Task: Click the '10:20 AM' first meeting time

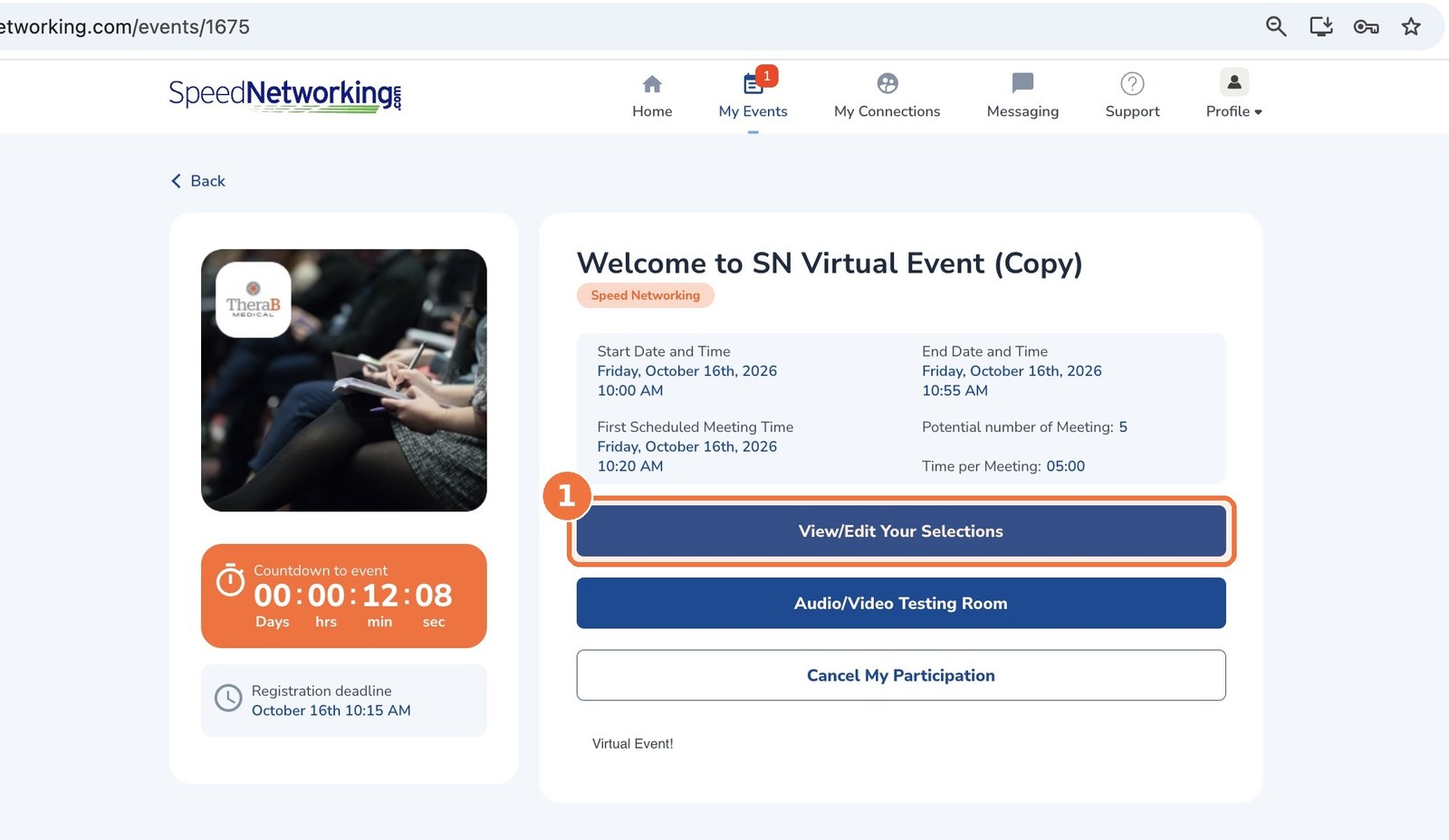Action: pyautogui.click(x=630, y=466)
